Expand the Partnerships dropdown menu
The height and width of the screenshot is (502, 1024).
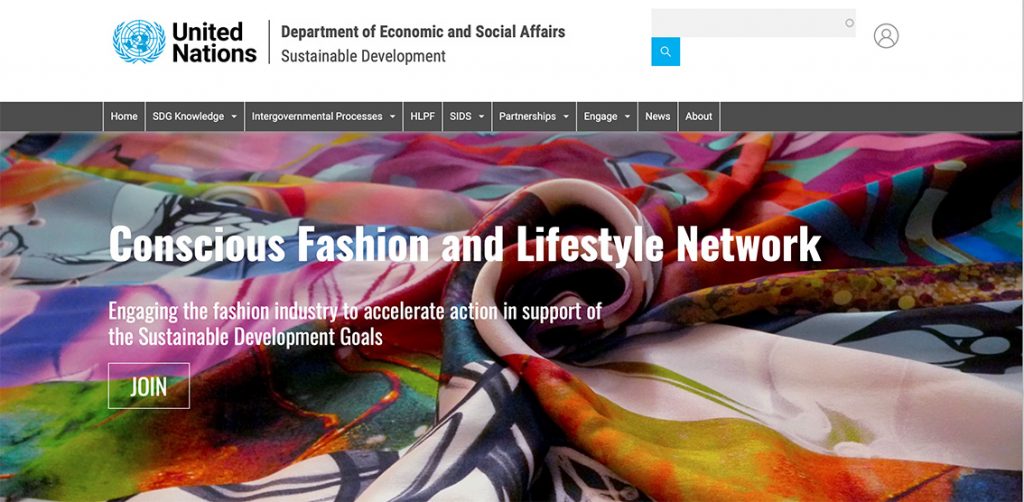534,116
